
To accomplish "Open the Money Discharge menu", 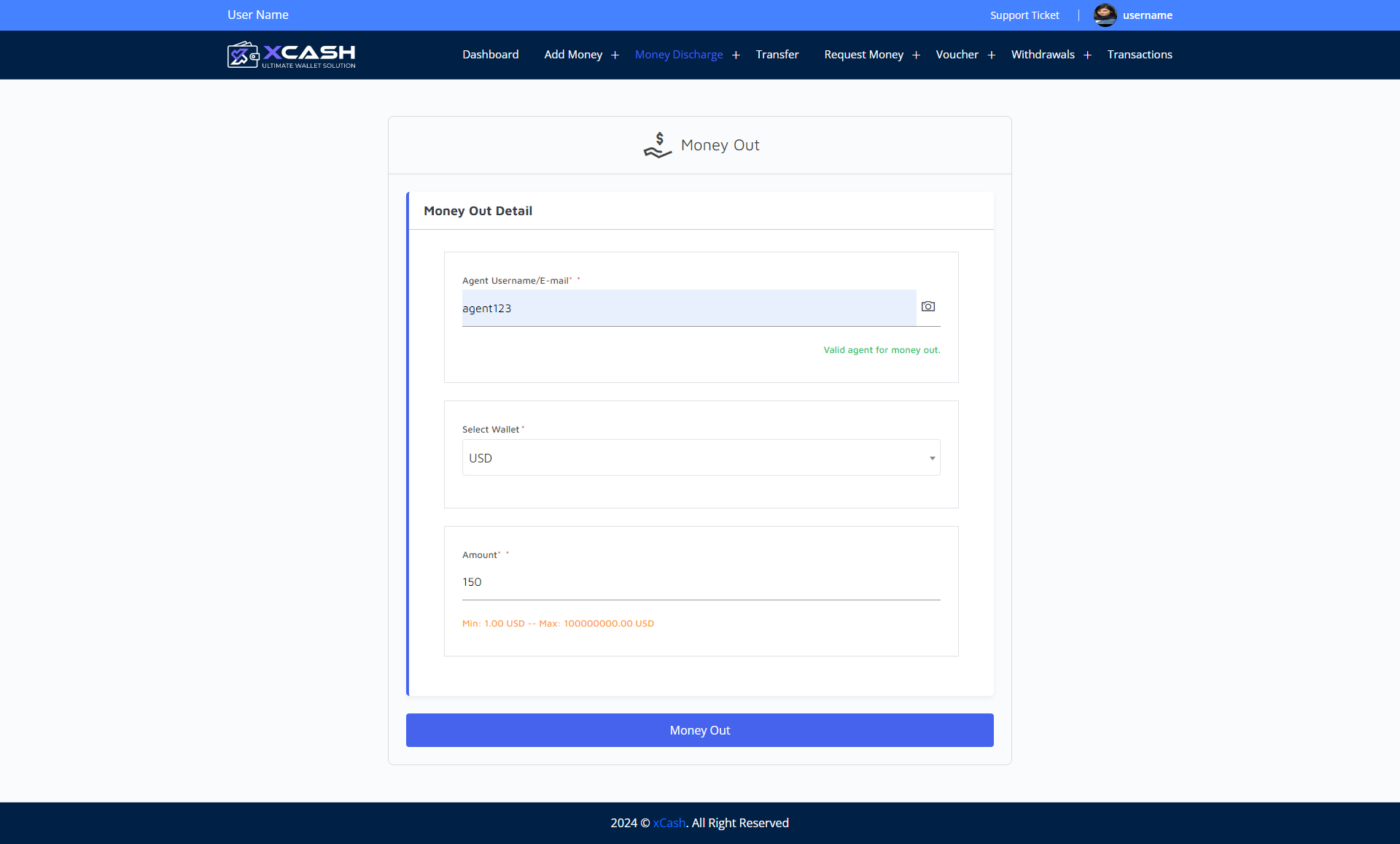I will pyautogui.click(x=678, y=55).
